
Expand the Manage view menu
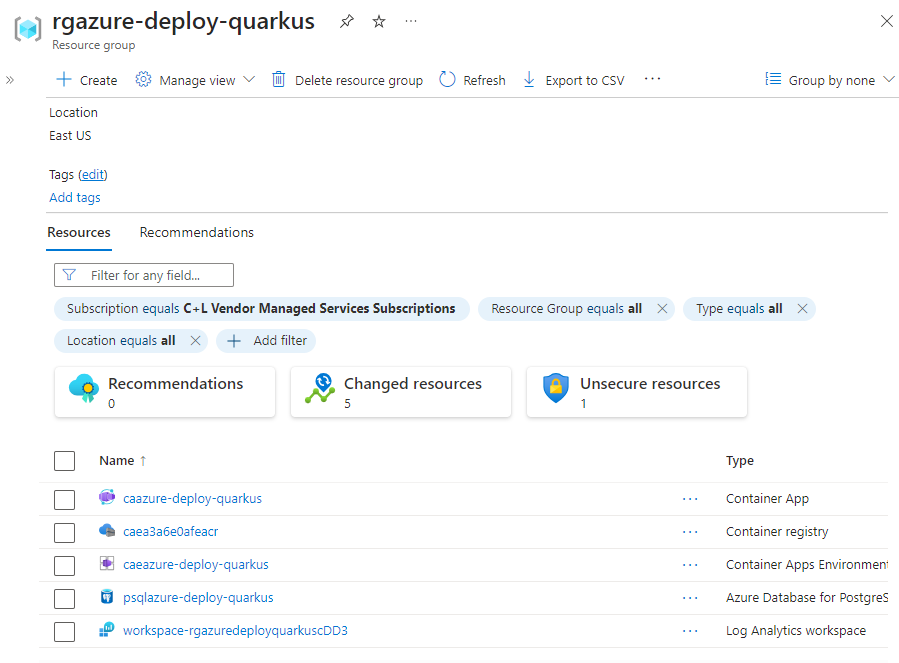pyautogui.click(x=195, y=80)
